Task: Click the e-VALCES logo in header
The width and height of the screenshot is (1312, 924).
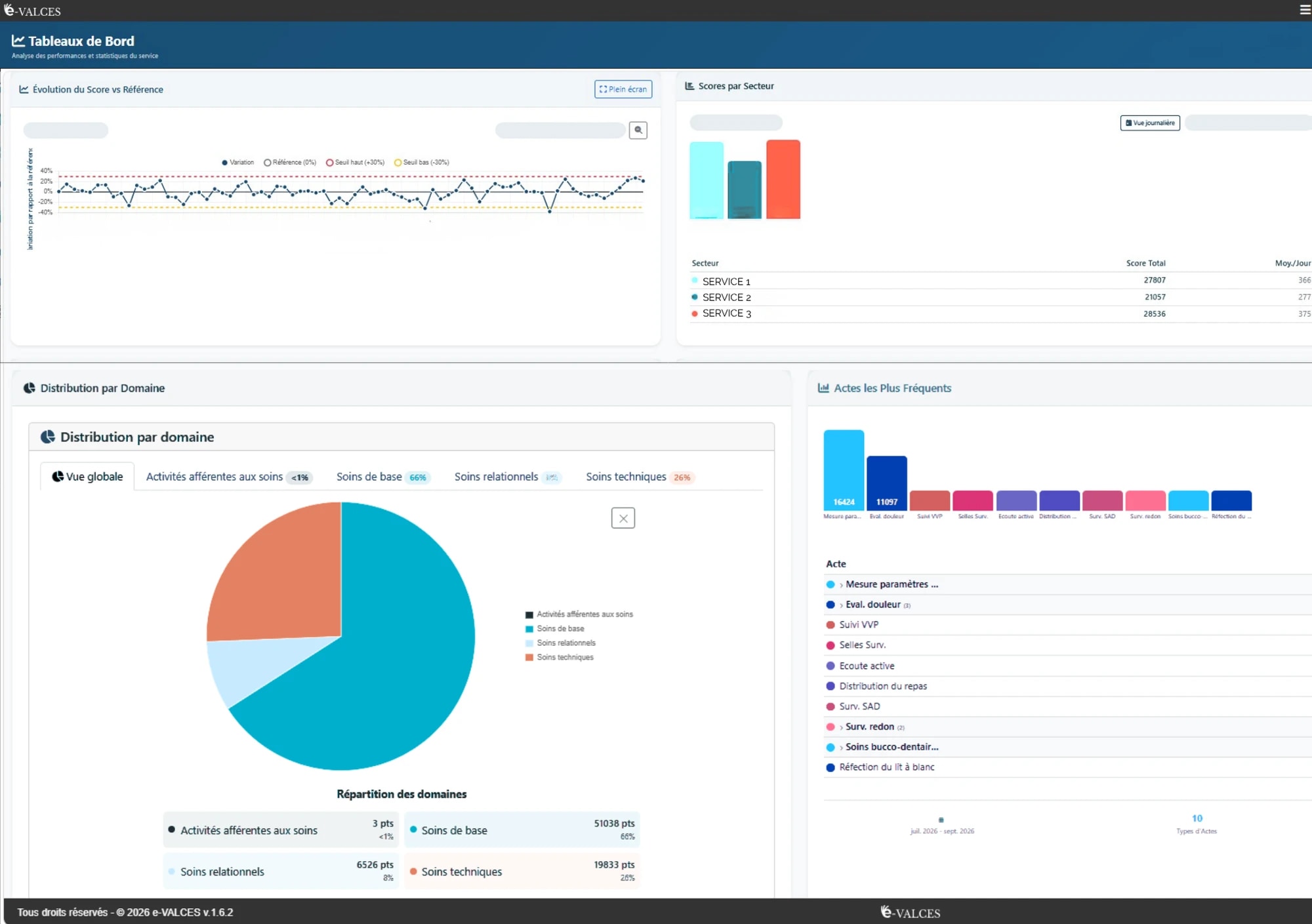Action: coord(32,10)
